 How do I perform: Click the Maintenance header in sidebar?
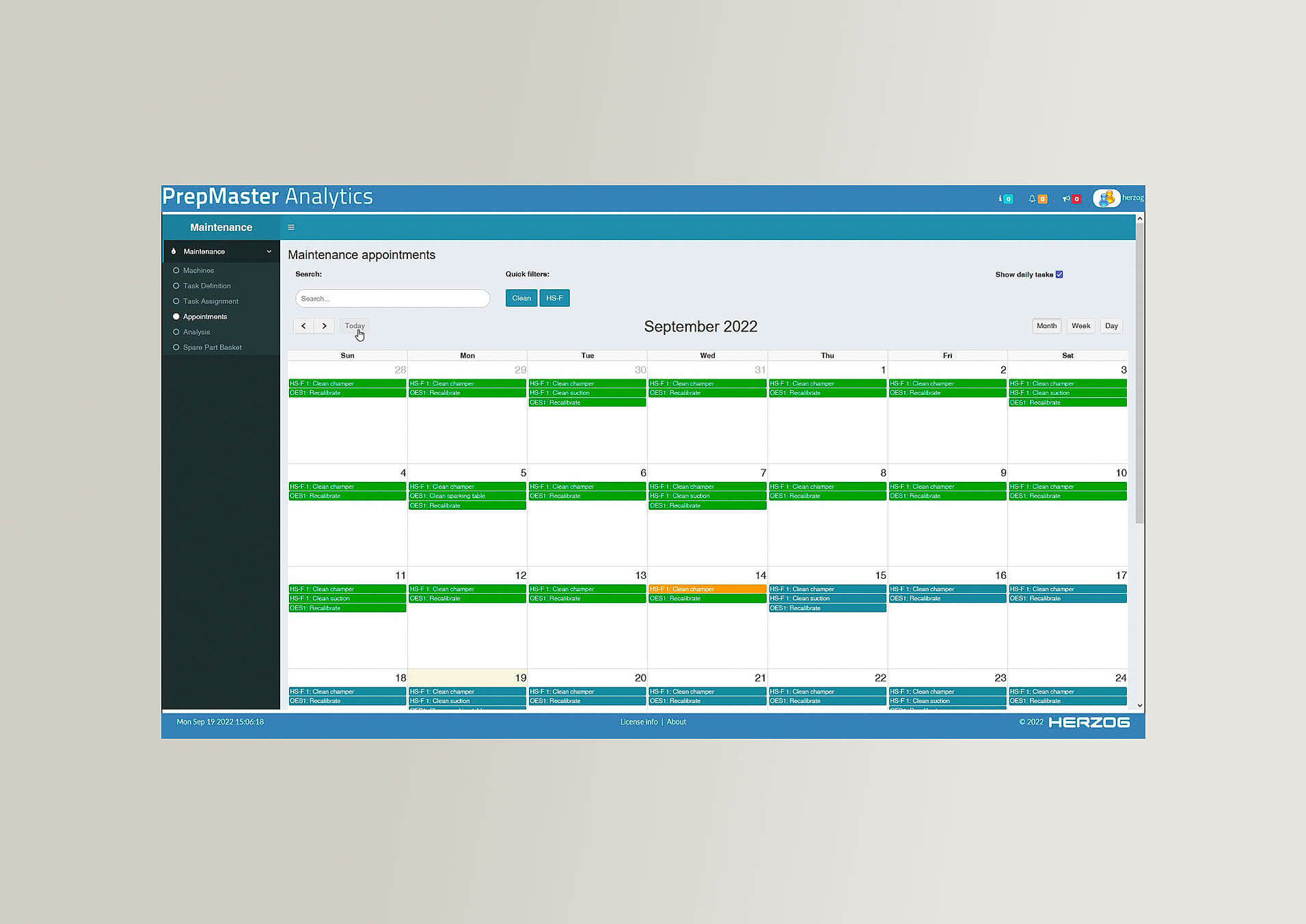pyautogui.click(x=221, y=228)
